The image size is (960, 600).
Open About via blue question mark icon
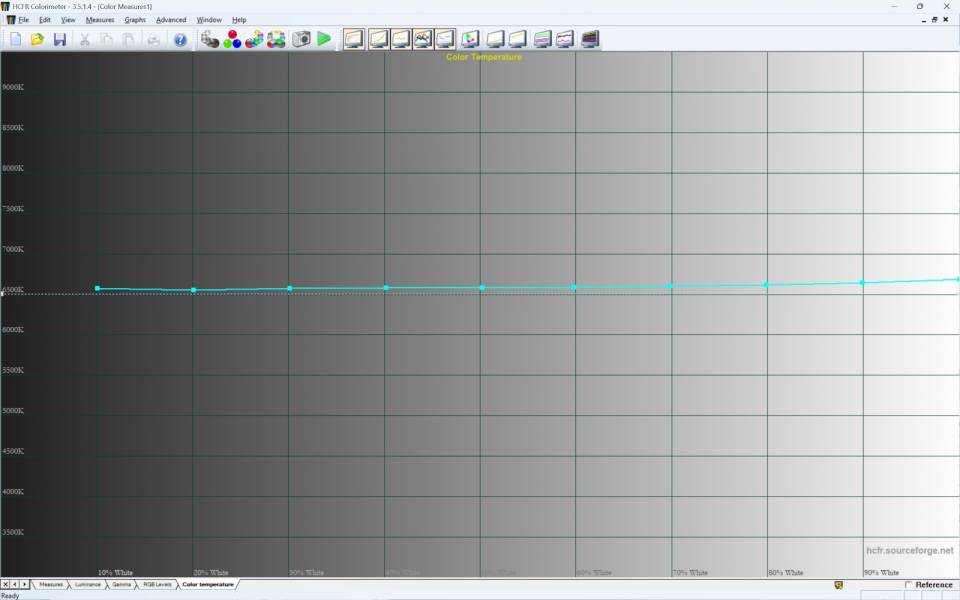click(x=180, y=40)
